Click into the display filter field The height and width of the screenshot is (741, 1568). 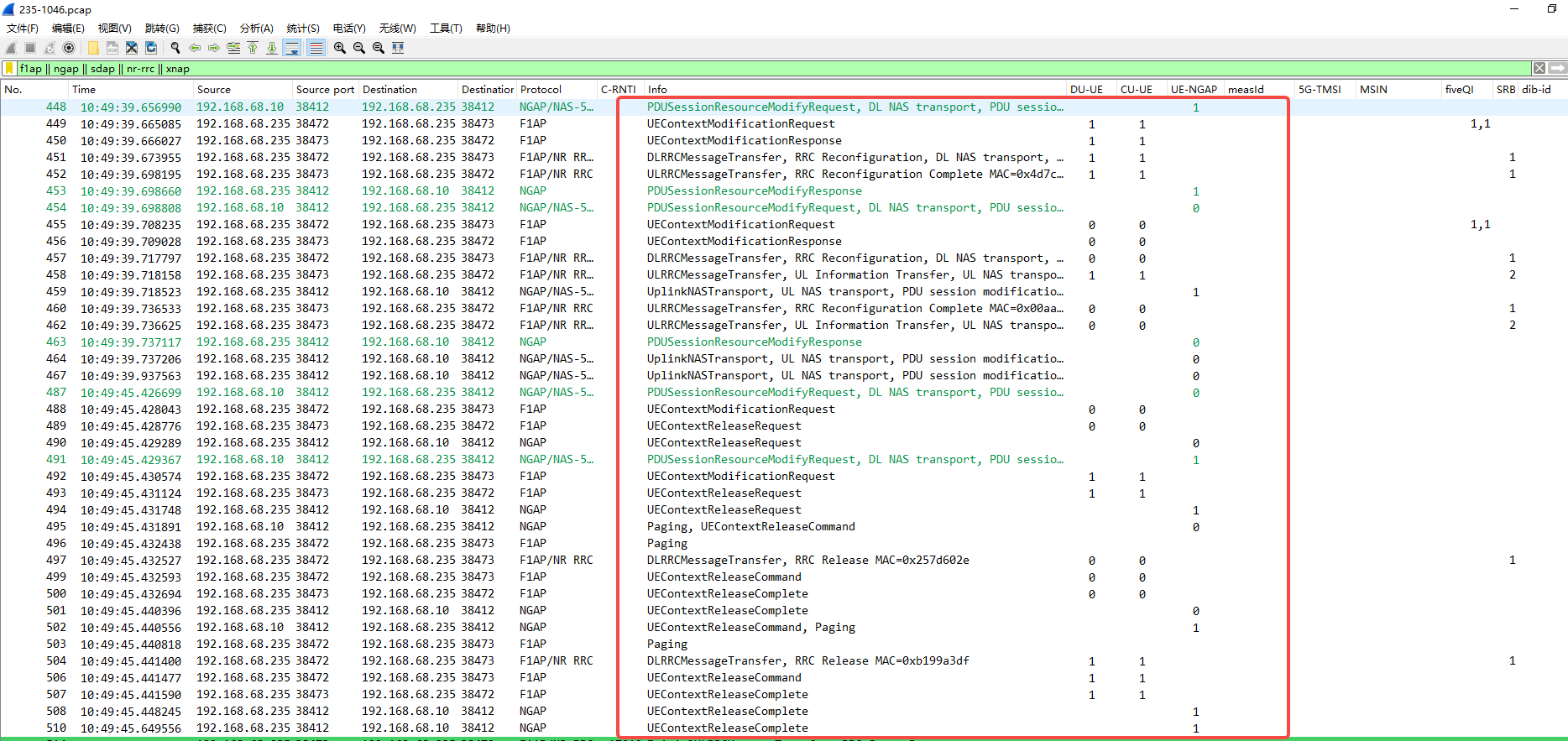click(772, 69)
